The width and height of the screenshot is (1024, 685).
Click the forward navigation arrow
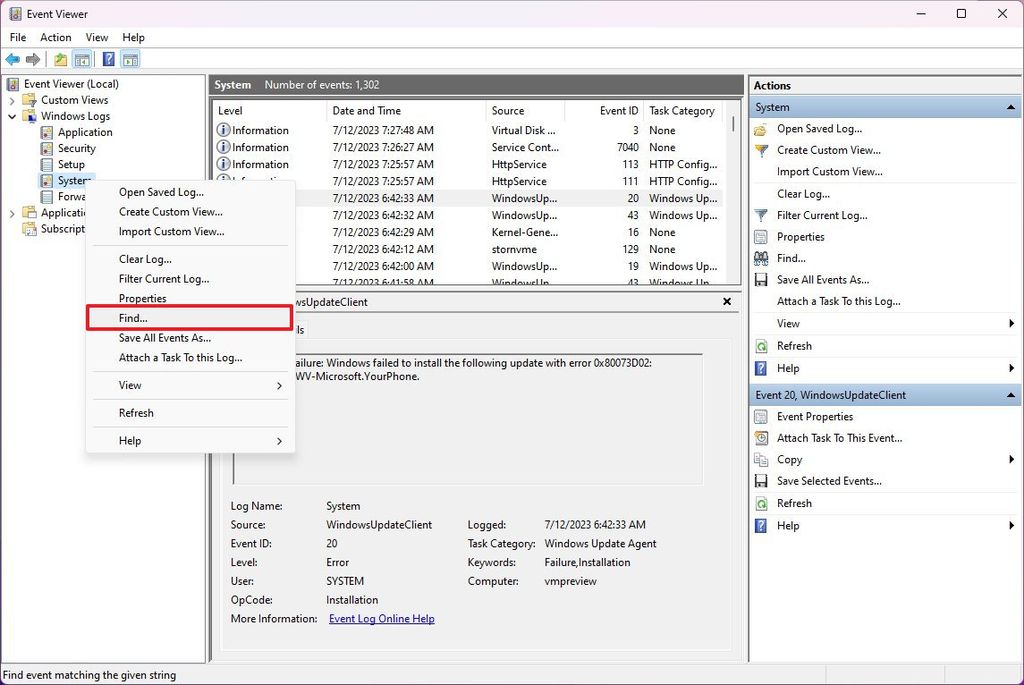coord(31,58)
